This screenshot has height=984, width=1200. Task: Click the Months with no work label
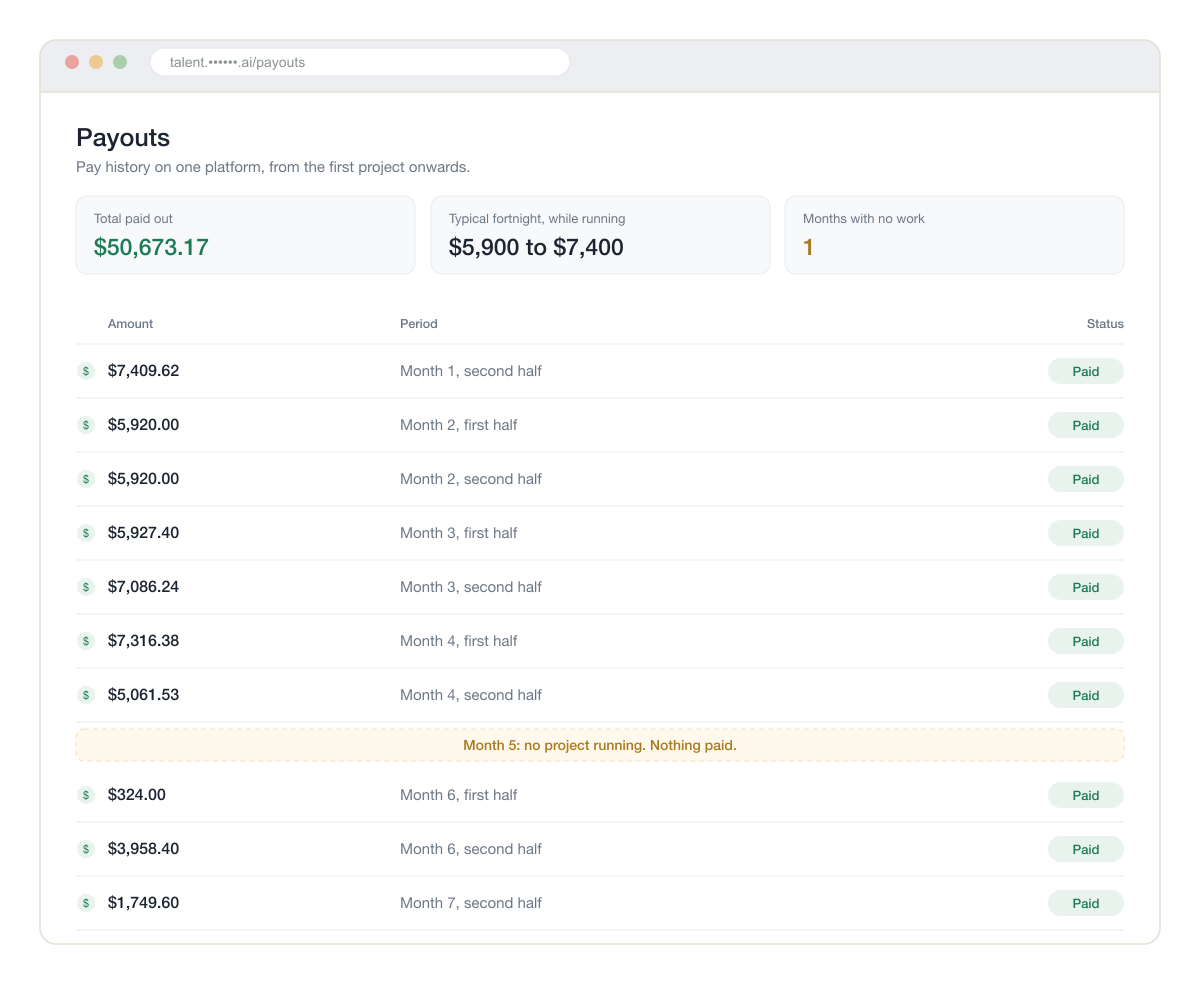(x=864, y=219)
